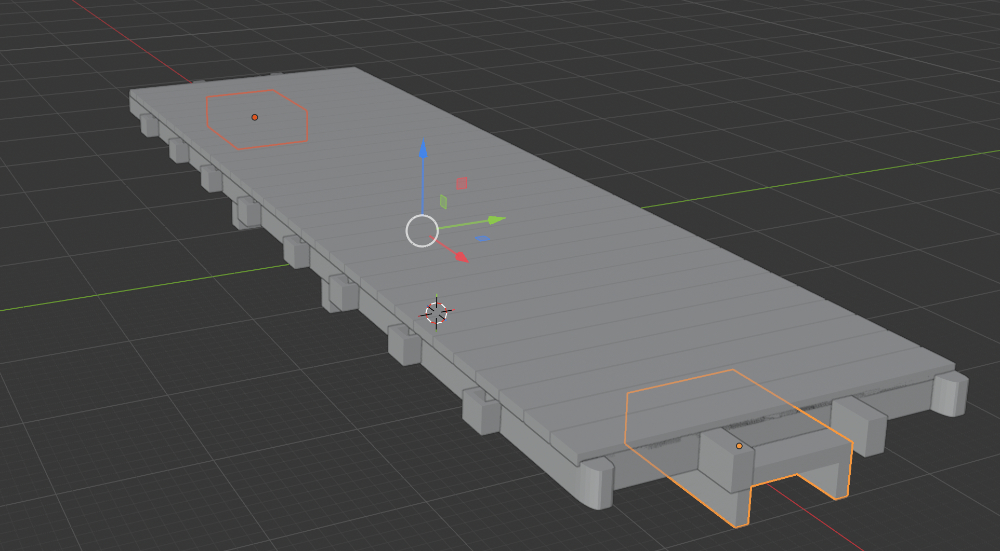Select the hexagon-outlined object on the deck
The width and height of the screenshot is (1000, 551).
(x=257, y=119)
